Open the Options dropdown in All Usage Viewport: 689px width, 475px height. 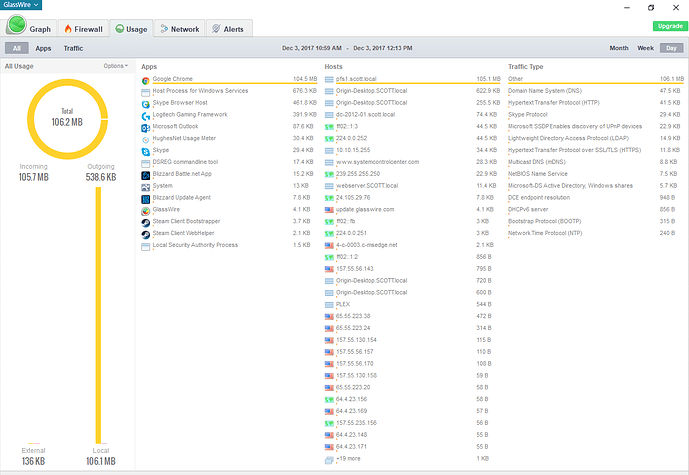(116, 66)
